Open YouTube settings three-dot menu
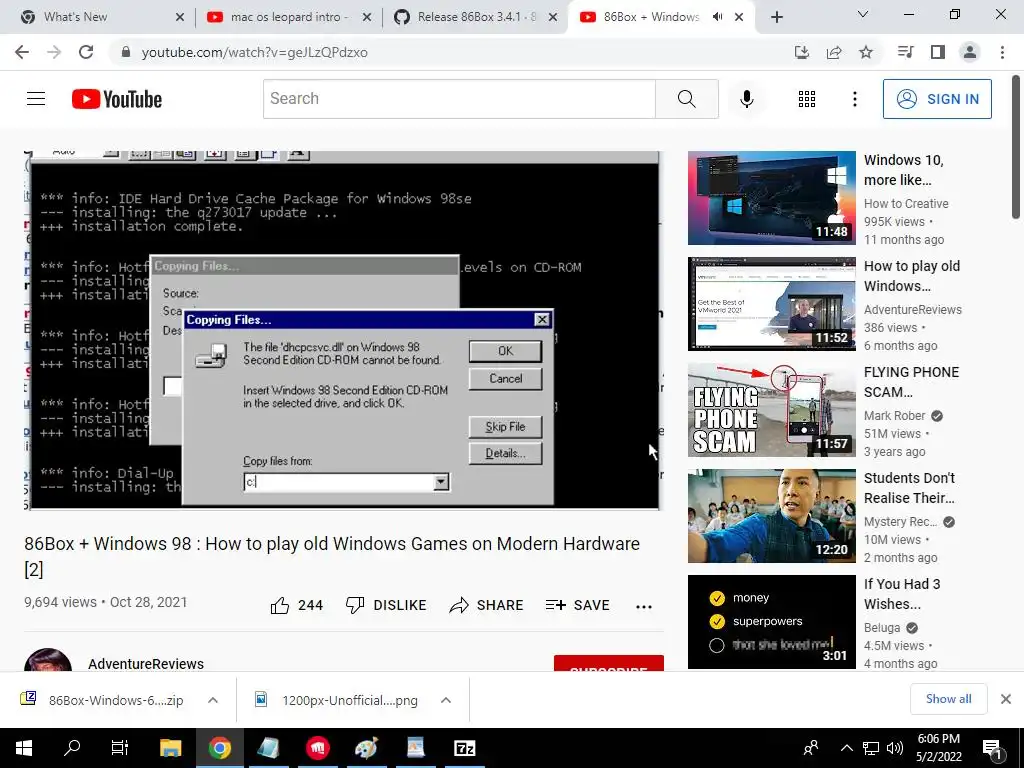This screenshot has width=1024, height=768. click(854, 99)
